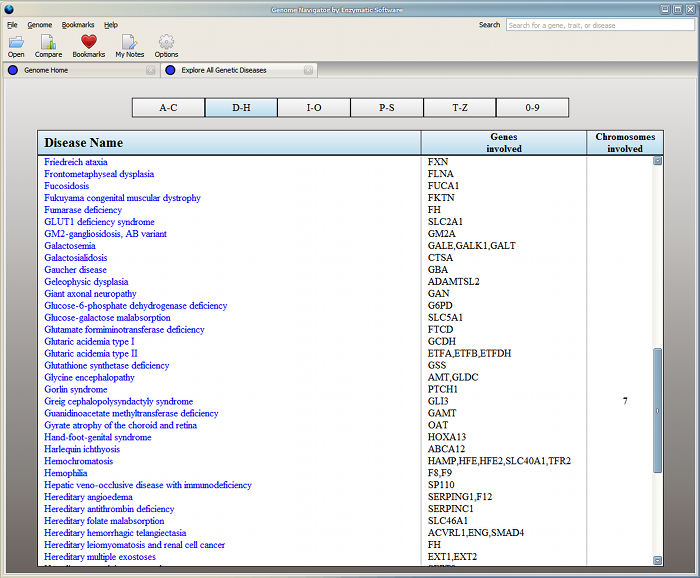Show diseases in the T-Z range
Screen dimensions: 700x578
click(x=460, y=107)
